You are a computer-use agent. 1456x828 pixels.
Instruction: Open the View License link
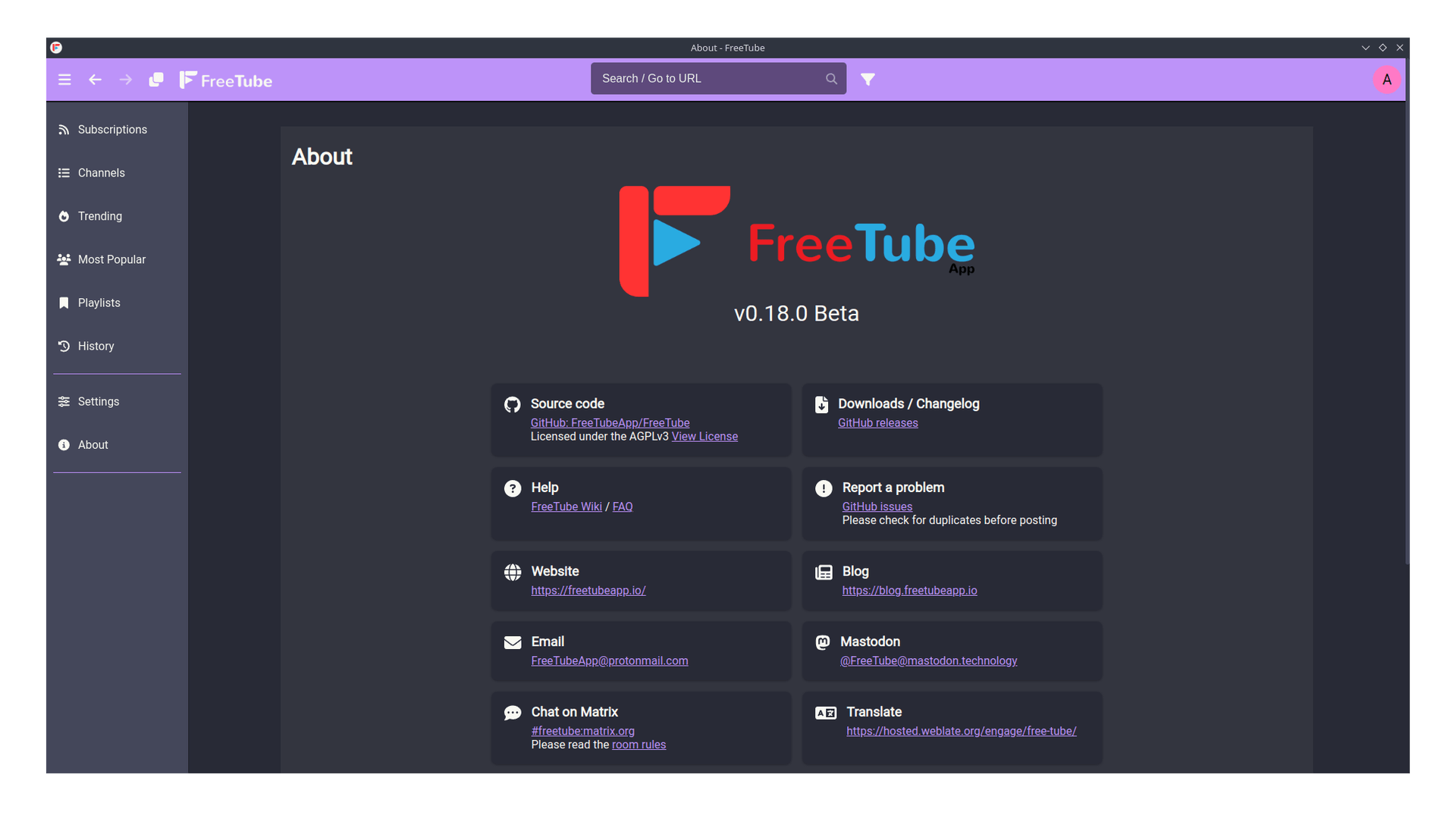[704, 436]
